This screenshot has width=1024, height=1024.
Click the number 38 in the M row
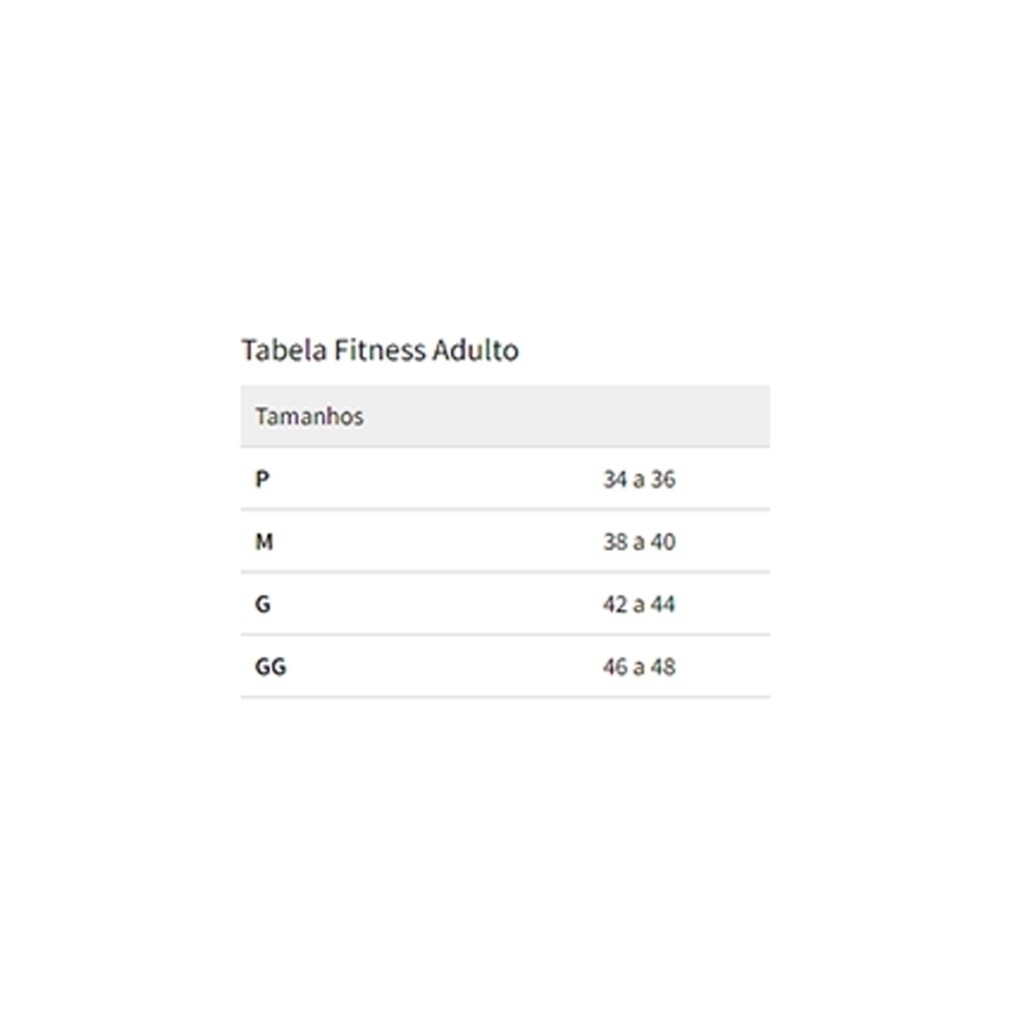click(x=614, y=542)
